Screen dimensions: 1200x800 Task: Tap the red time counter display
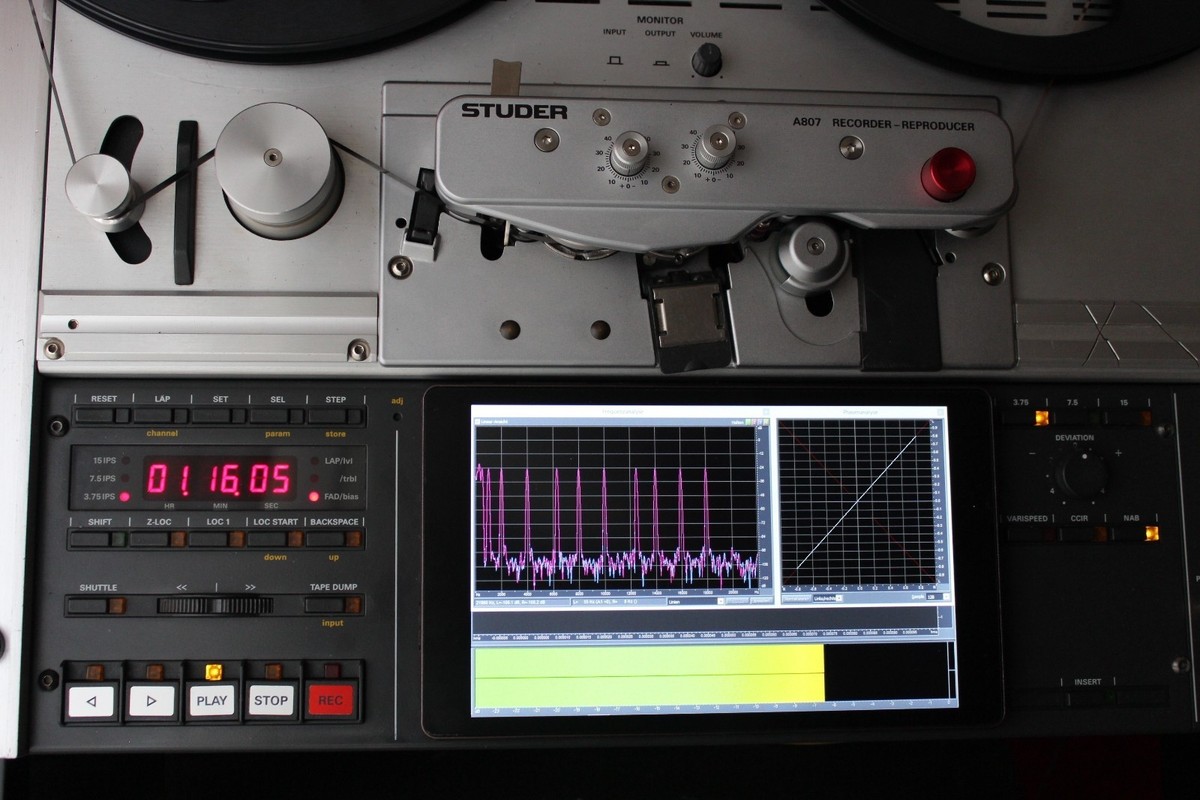(x=219, y=479)
